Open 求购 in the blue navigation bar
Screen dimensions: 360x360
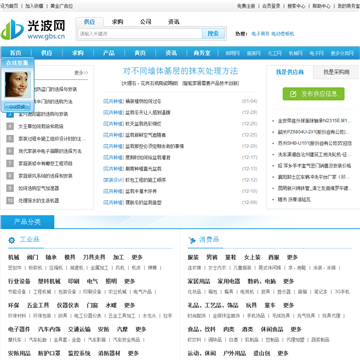click(78, 53)
